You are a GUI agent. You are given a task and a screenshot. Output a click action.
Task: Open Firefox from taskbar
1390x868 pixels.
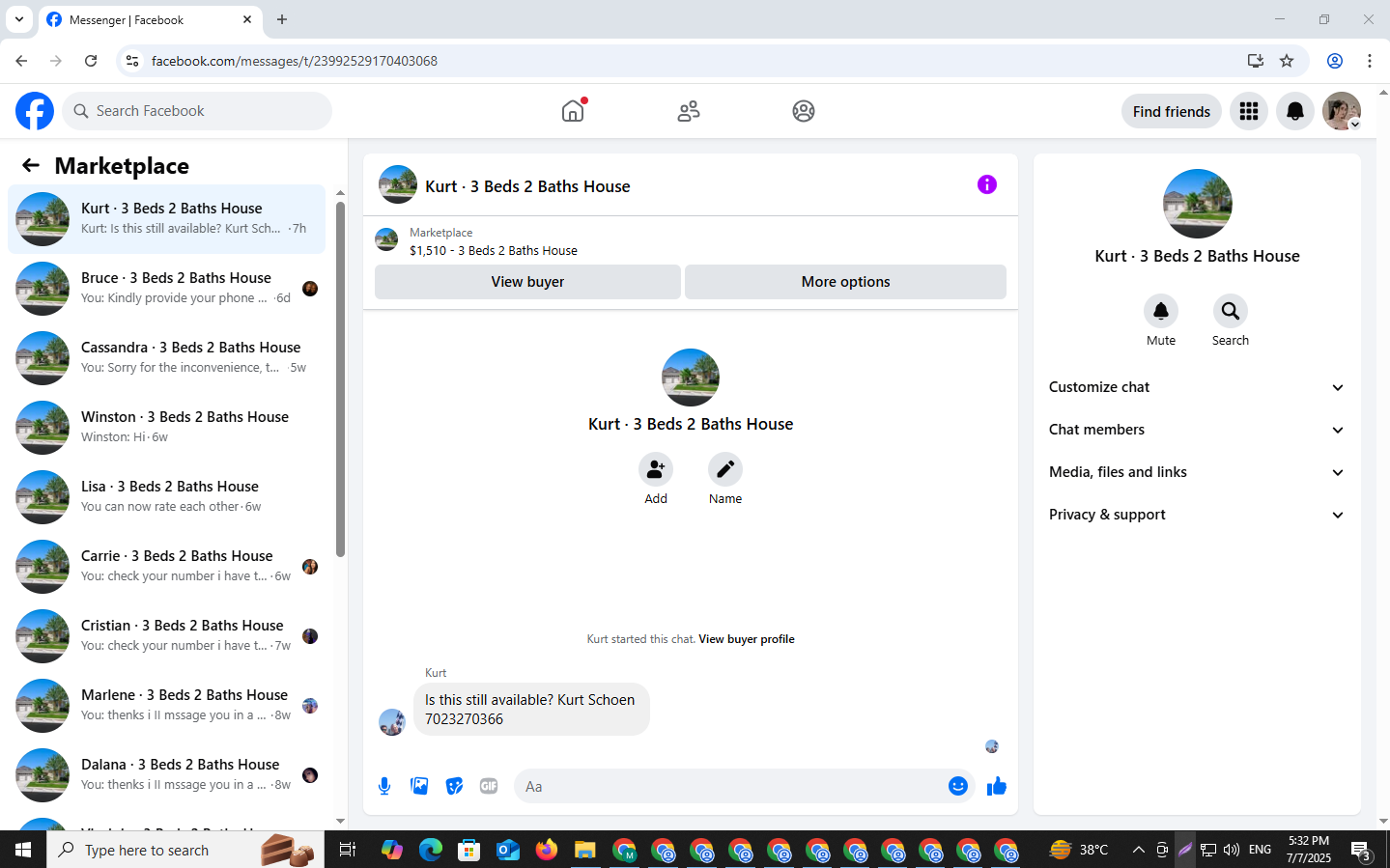point(547,850)
